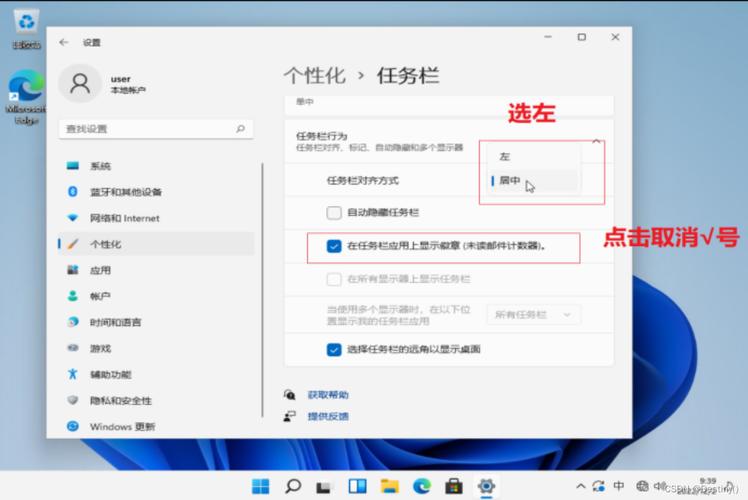This screenshot has height=500, width=748.
Task: Click the 获取帮助 link
Action: [328, 395]
